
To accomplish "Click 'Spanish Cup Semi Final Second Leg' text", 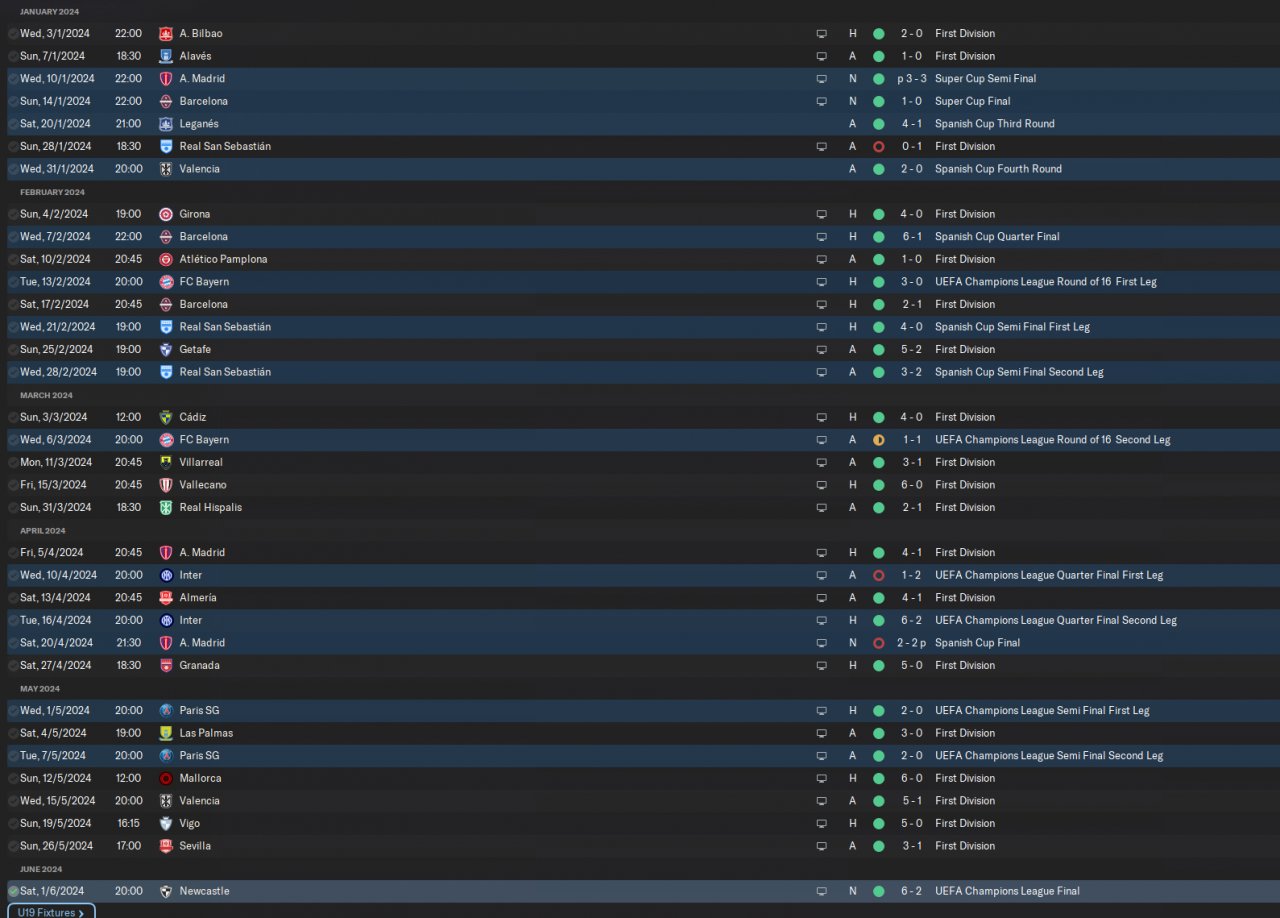I will tap(1019, 372).
